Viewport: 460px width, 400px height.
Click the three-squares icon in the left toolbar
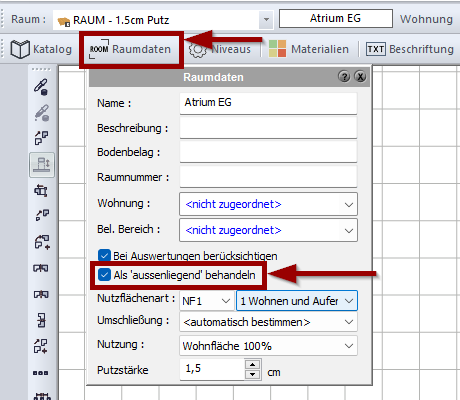point(41,373)
